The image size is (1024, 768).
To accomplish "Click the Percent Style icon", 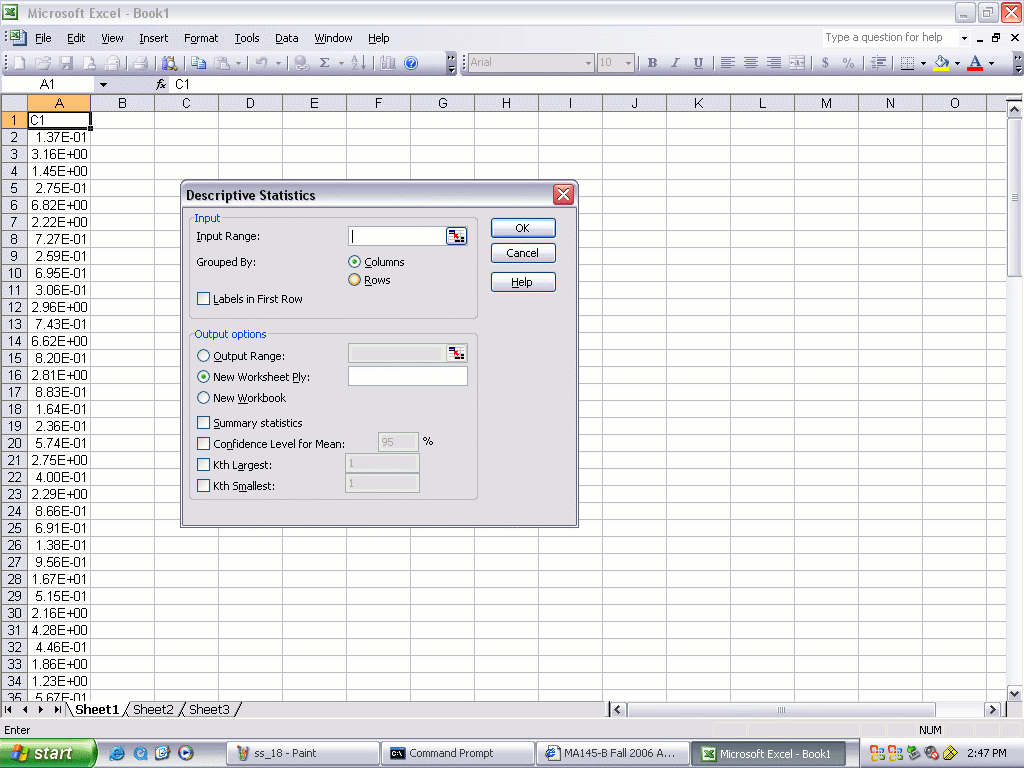I will (848, 63).
